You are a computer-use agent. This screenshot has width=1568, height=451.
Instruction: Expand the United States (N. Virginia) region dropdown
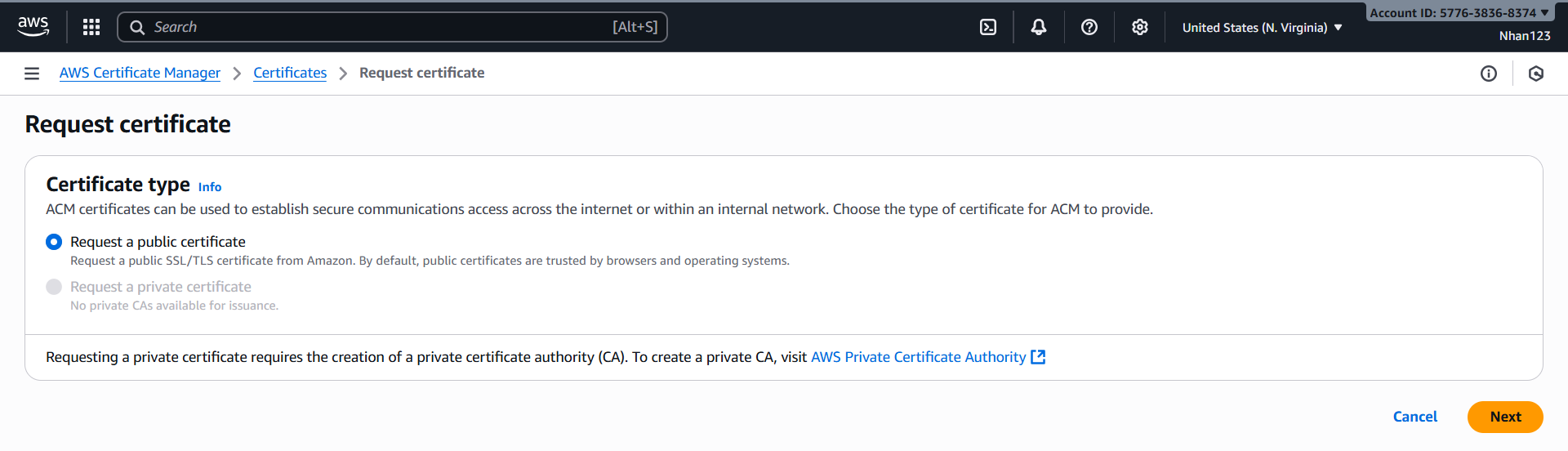click(1262, 28)
